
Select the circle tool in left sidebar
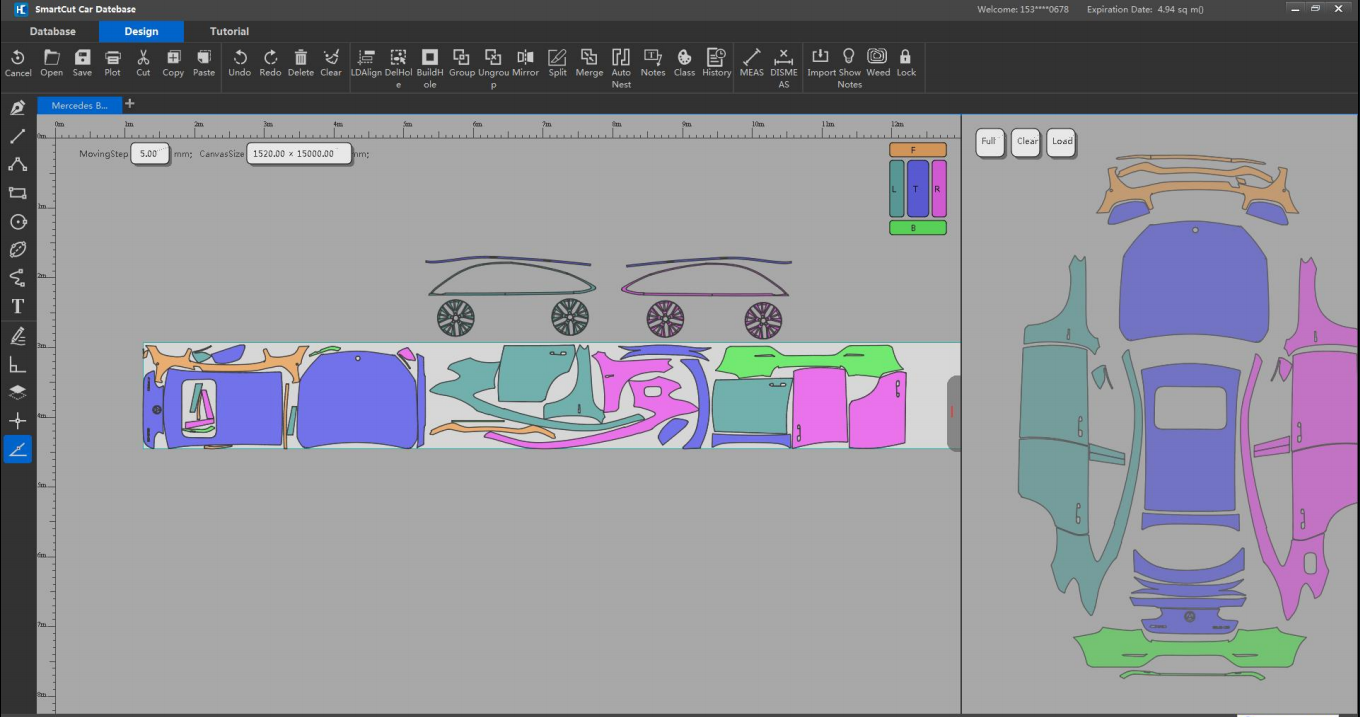coord(17,221)
